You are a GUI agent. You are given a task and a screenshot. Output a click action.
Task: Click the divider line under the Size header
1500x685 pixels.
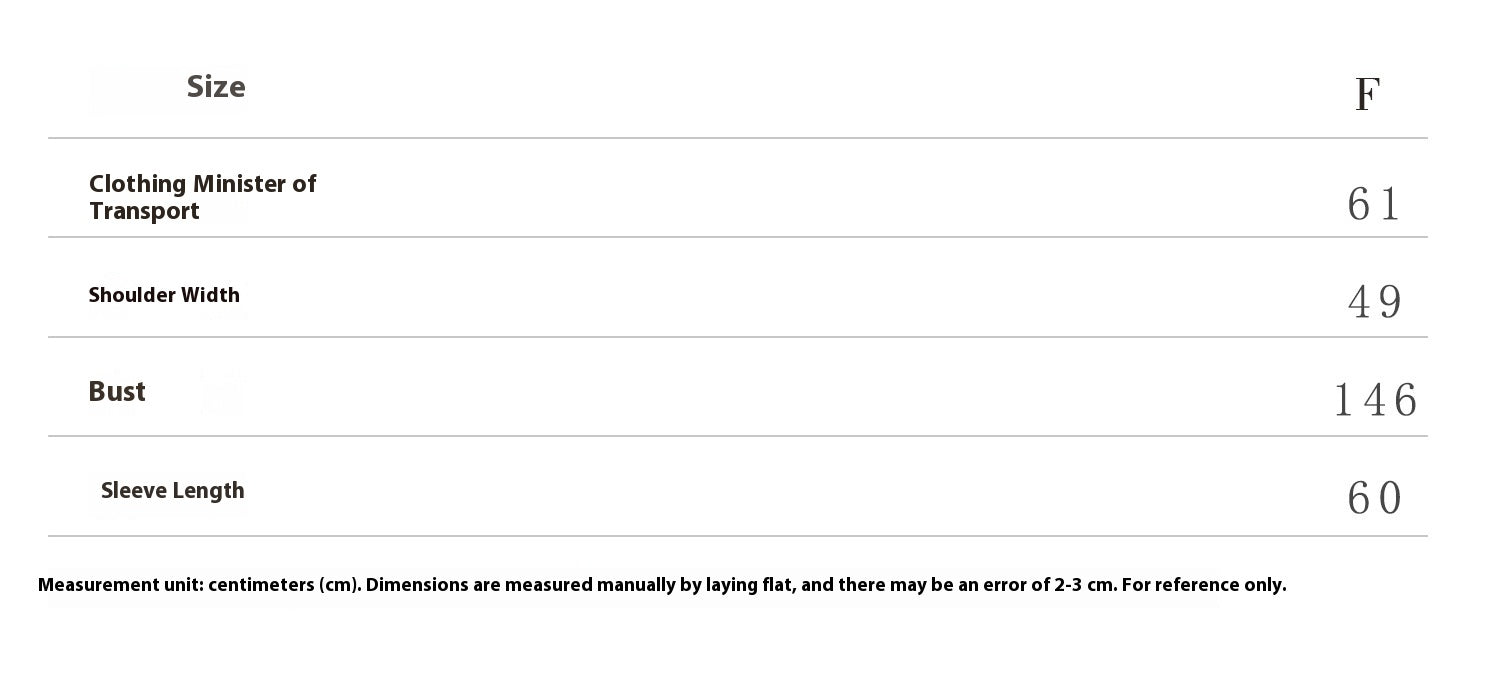pos(737,138)
